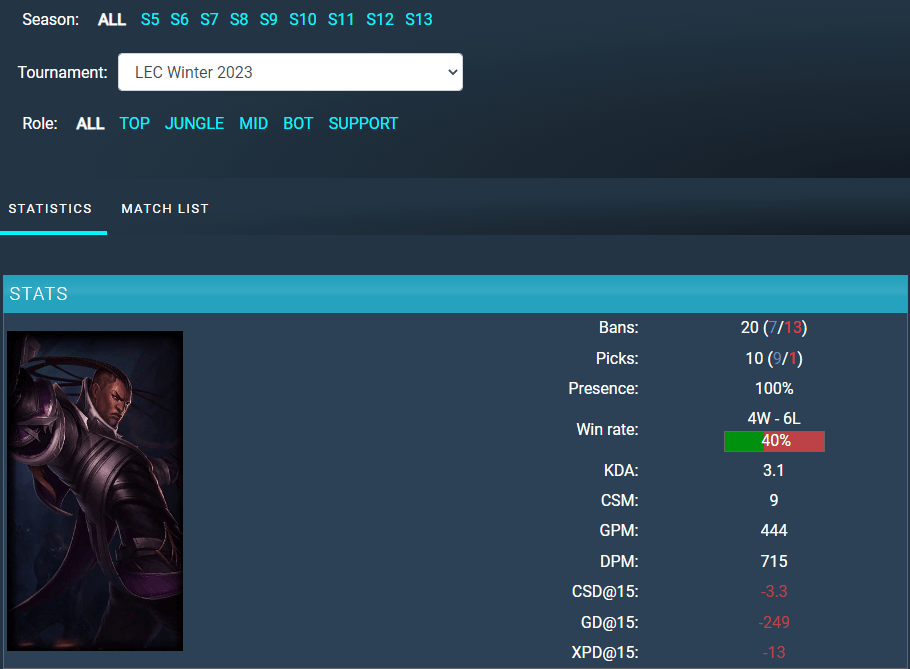
Task: Filter champion stats by SUPPORT role
Action: point(363,124)
